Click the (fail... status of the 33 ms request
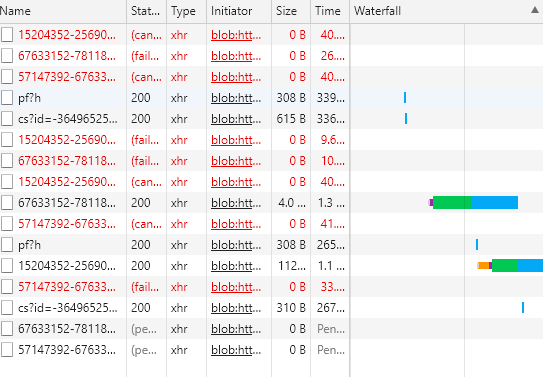This screenshot has width=543, height=377. click(145, 287)
